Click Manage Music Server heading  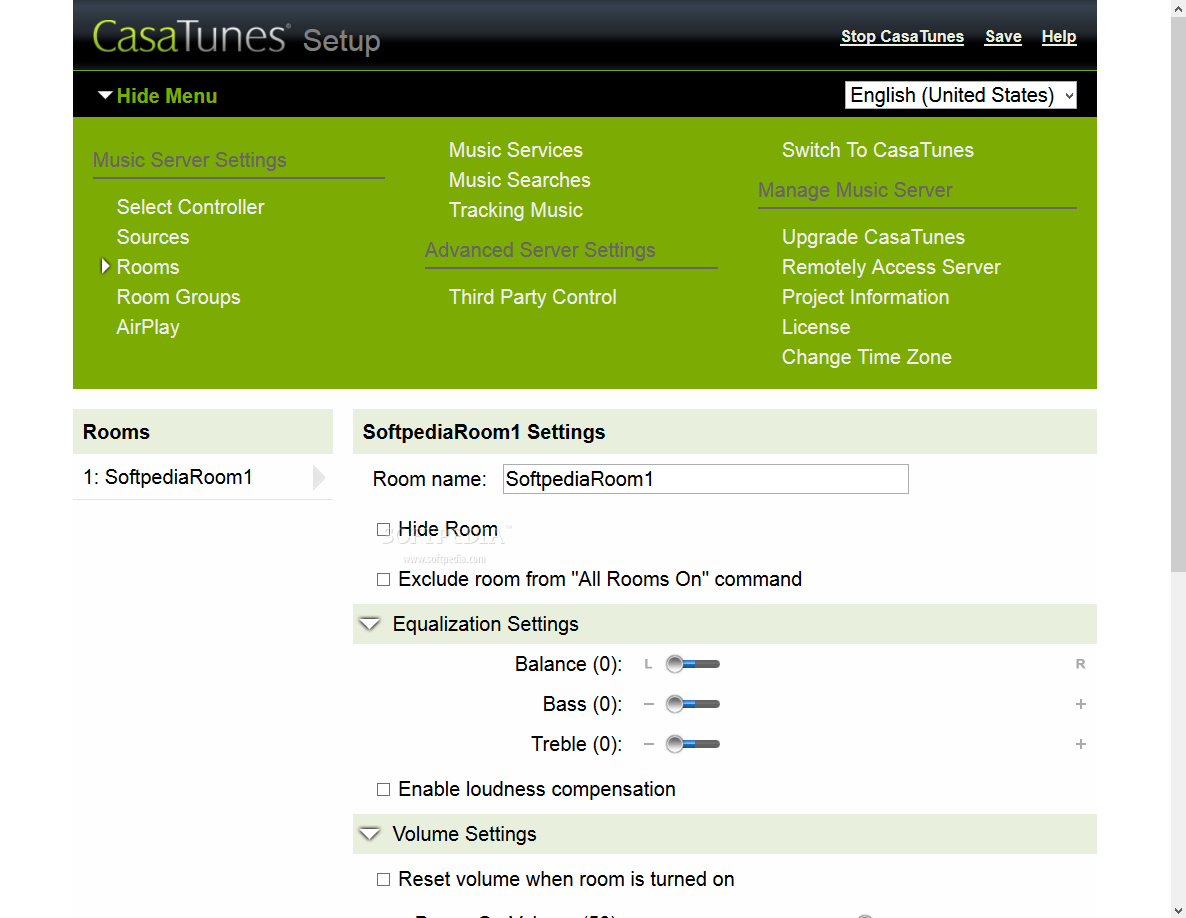[855, 190]
